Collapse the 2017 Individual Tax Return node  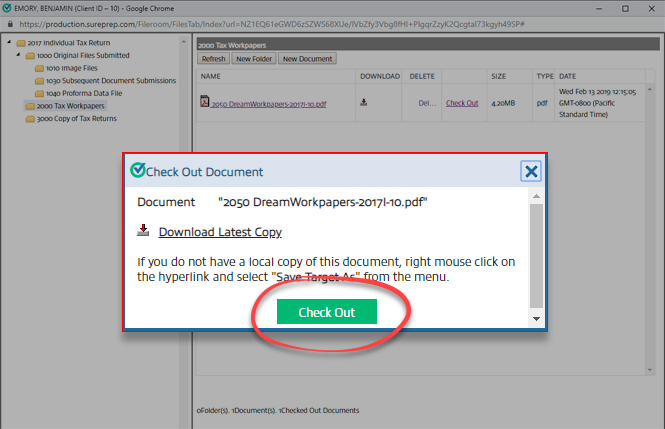pyautogui.click(x=9, y=42)
